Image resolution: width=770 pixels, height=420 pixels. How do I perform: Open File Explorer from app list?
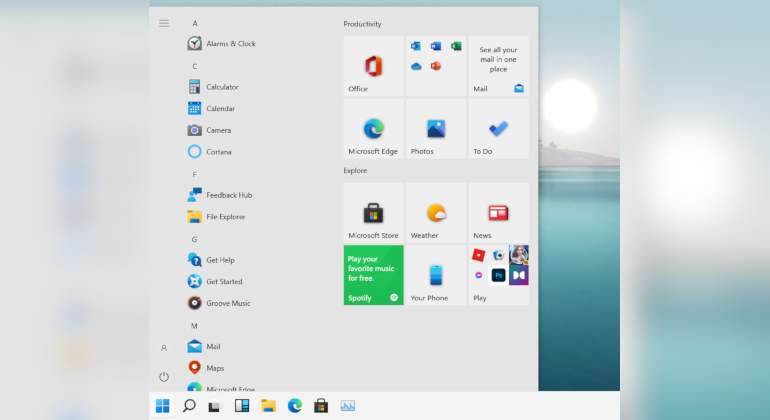pyautogui.click(x=216, y=217)
